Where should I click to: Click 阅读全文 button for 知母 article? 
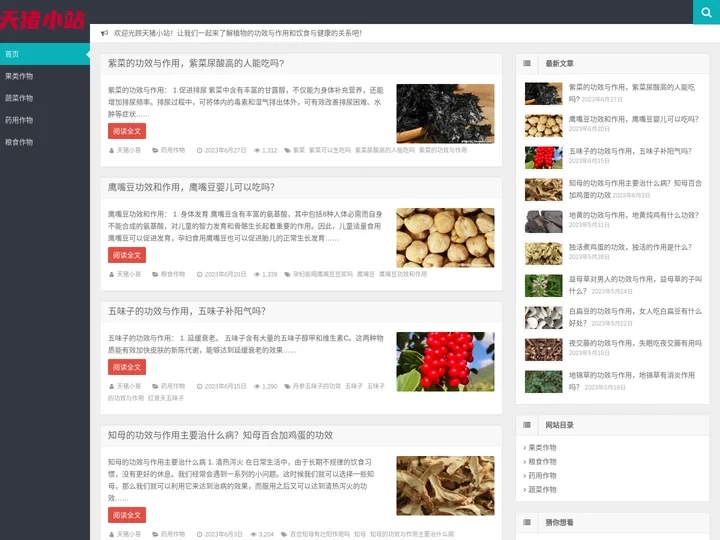pyautogui.click(x=127, y=515)
